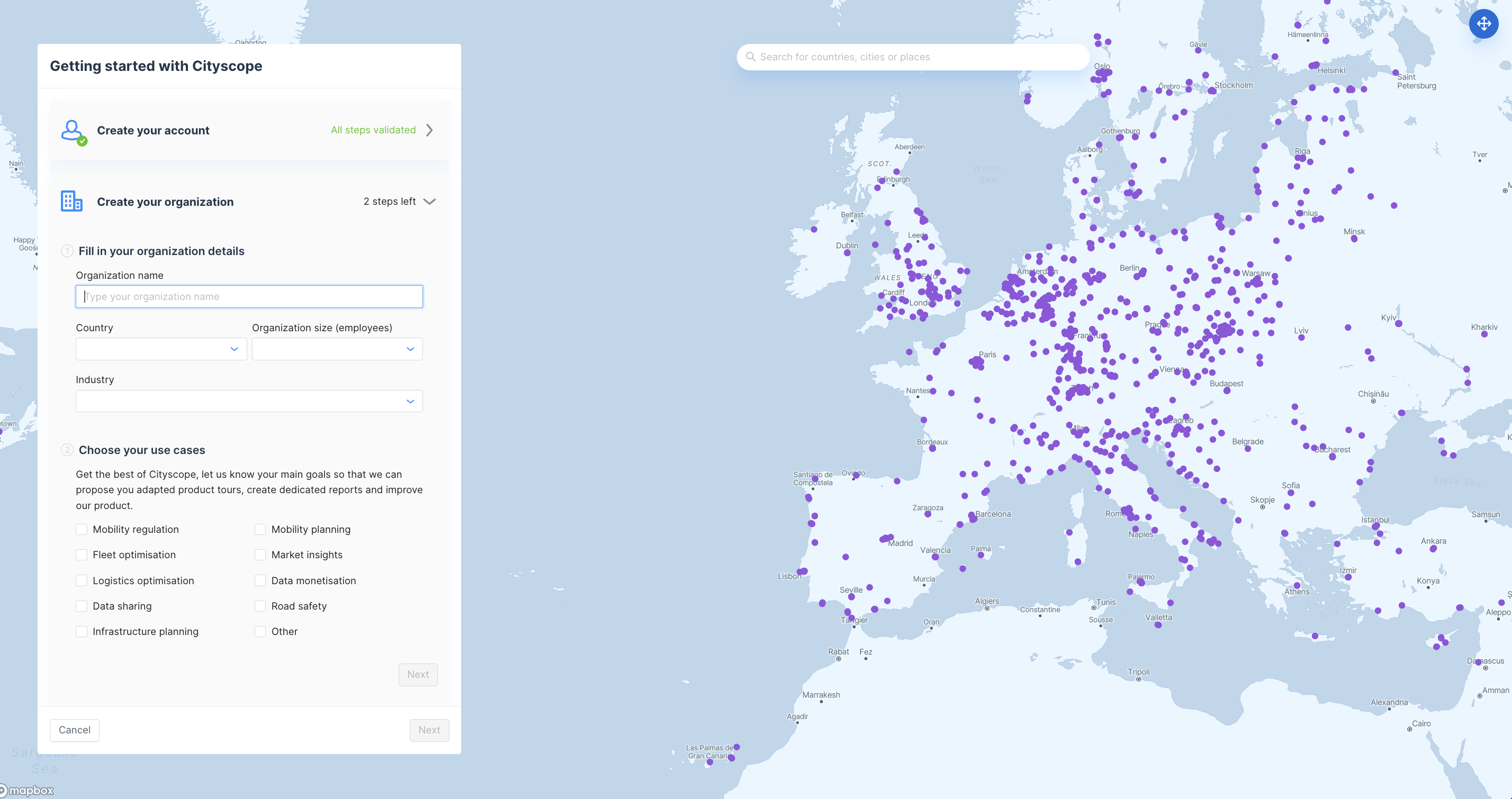The image size is (1512, 799).
Task: Expand the Industry dropdown
Action: point(249,401)
